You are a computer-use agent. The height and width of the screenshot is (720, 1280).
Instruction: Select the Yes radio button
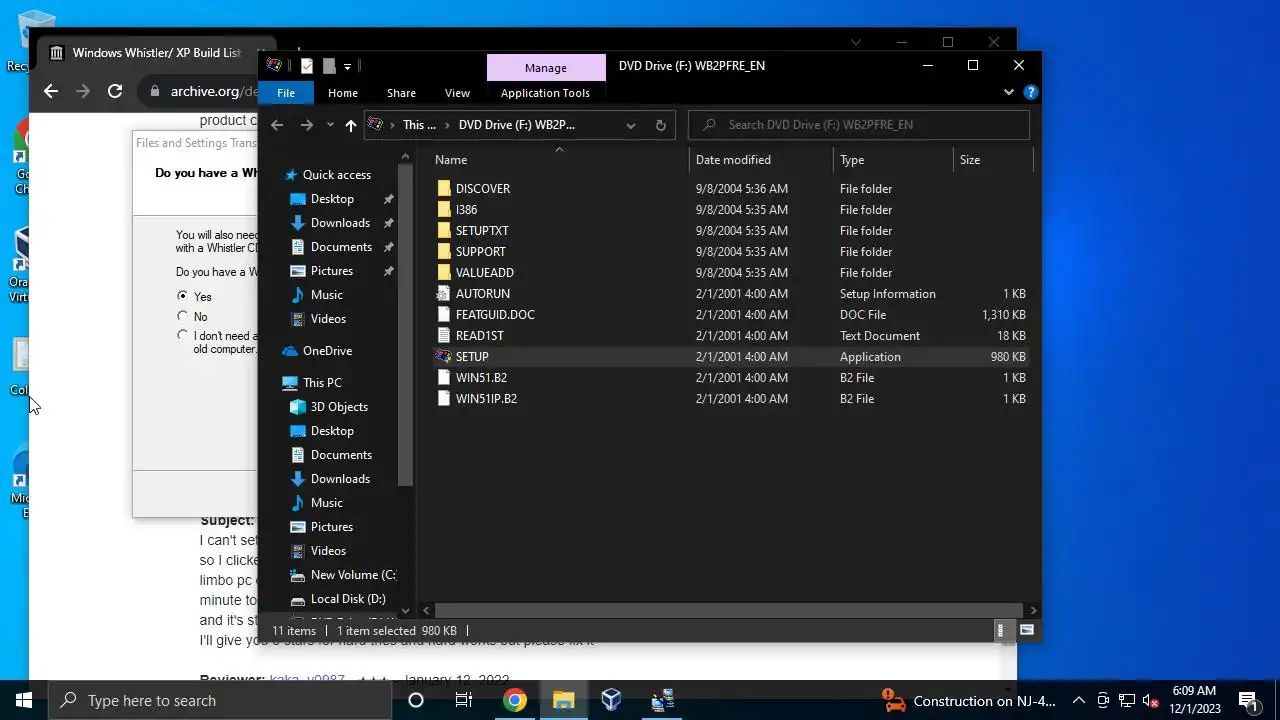182,296
